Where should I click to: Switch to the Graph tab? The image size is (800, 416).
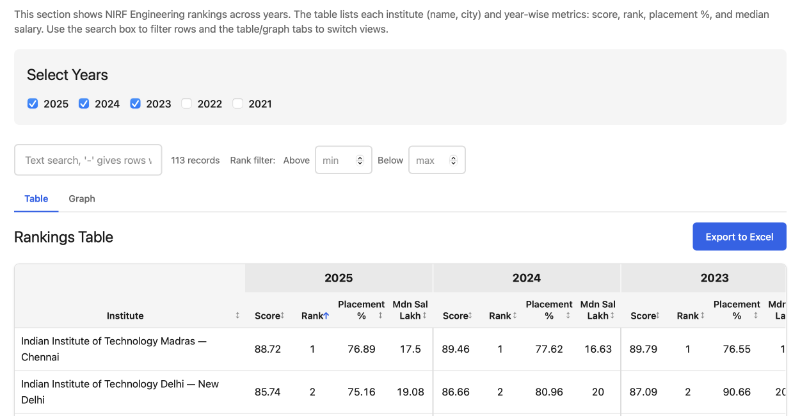pyautogui.click(x=82, y=199)
